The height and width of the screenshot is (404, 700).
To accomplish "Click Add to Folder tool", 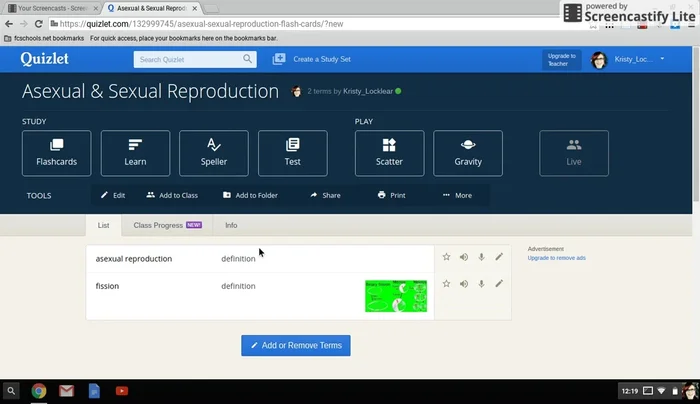I will point(250,195).
